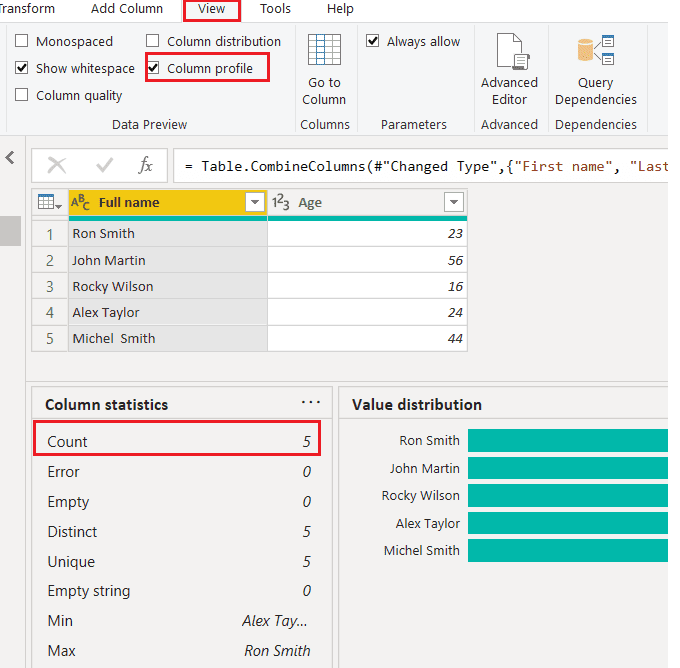680x668 pixels.
Task: Click the ABC text type icon on Full name
Action: (80, 202)
